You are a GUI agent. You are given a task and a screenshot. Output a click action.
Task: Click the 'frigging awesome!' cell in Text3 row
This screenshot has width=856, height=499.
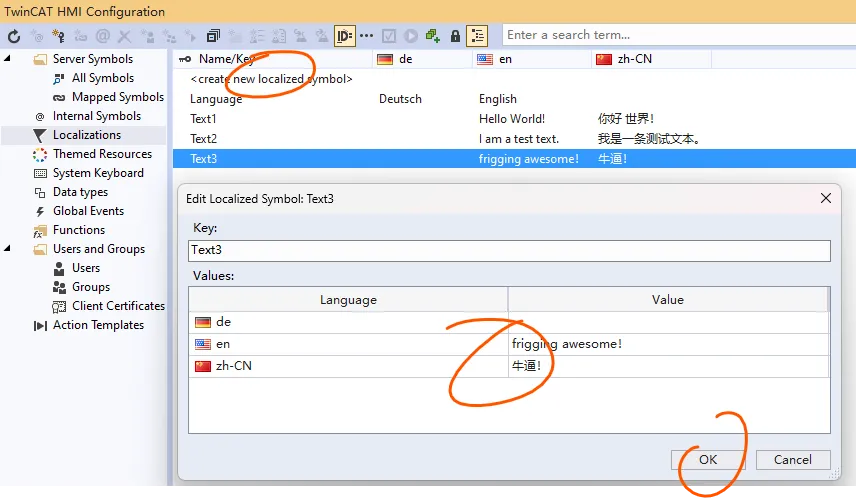point(528,159)
